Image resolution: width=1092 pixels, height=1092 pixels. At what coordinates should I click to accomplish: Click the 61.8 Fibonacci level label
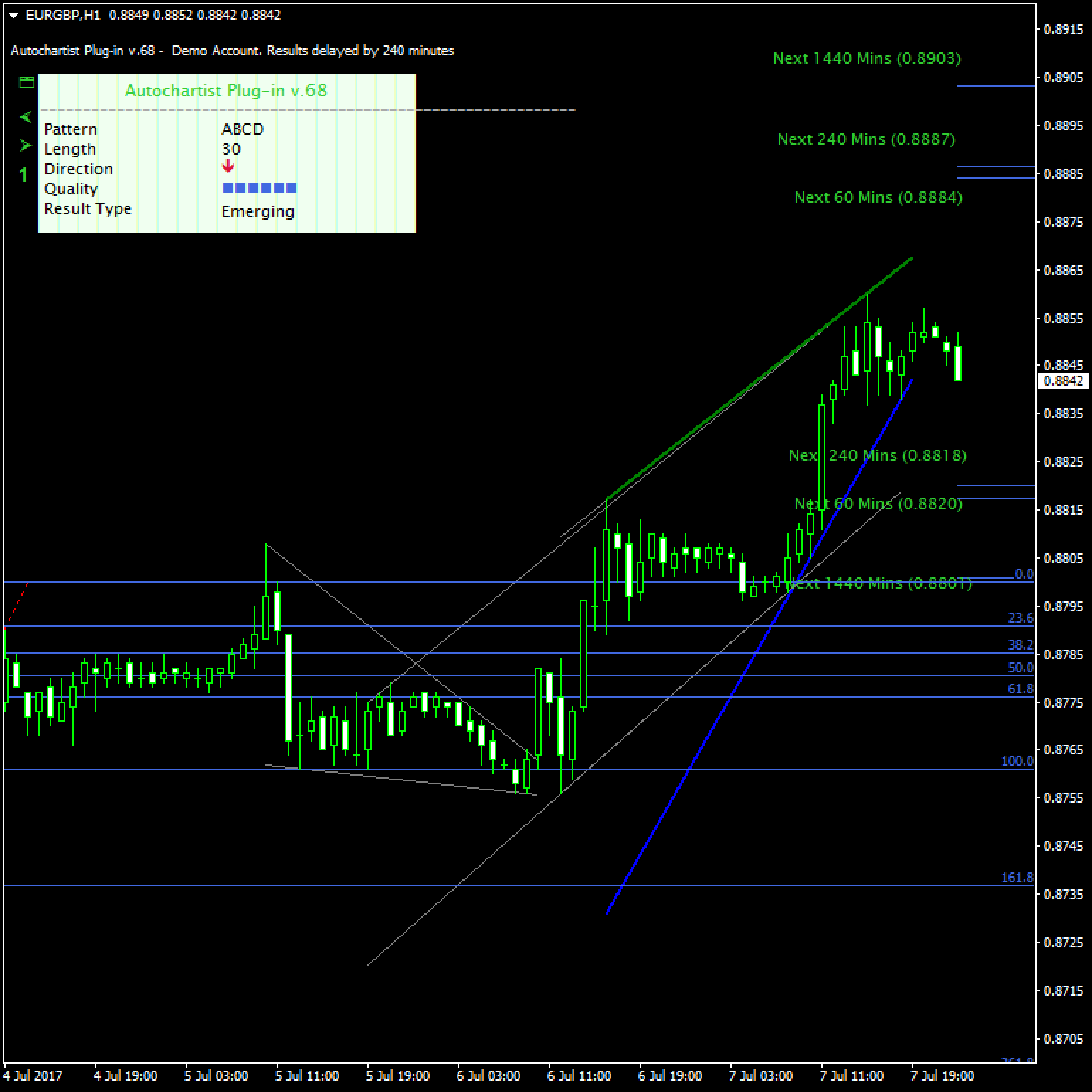tap(1020, 689)
